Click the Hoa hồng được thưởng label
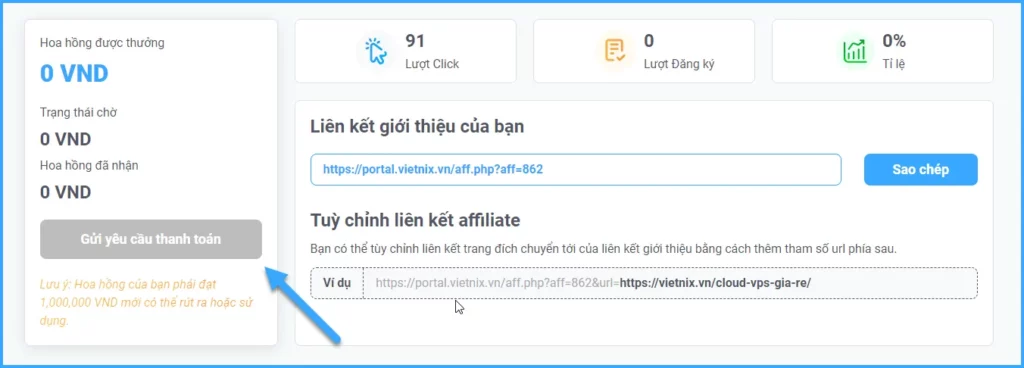 point(102,43)
